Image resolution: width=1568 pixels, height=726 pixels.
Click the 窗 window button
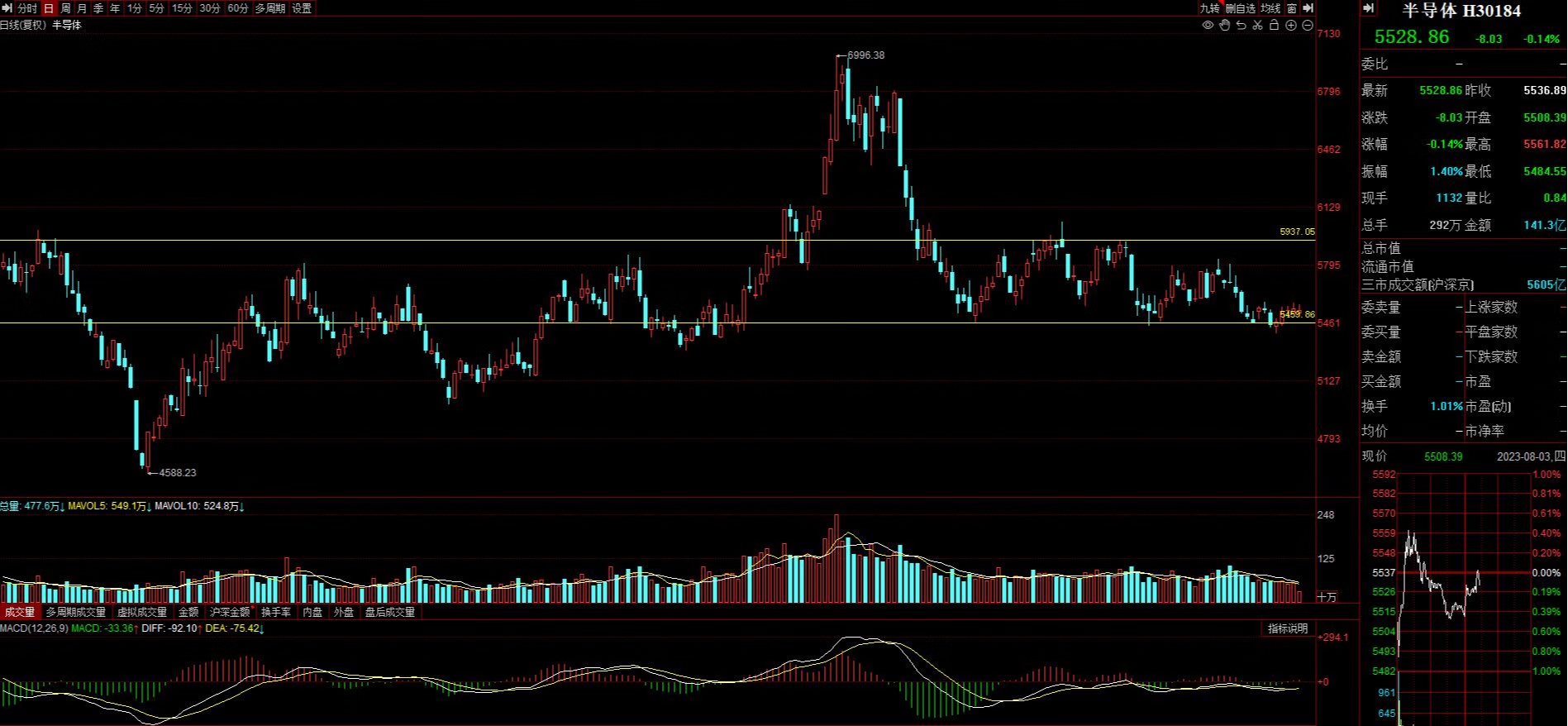pyautogui.click(x=1292, y=8)
